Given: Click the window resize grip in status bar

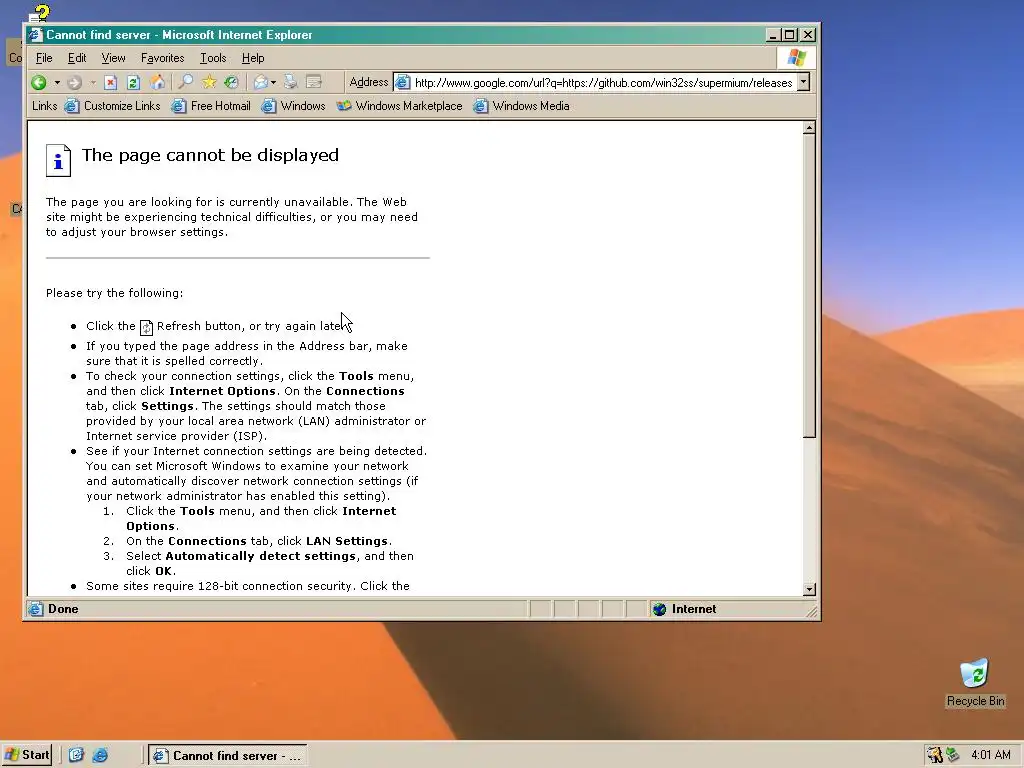Looking at the screenshot, I should (811, 612).
